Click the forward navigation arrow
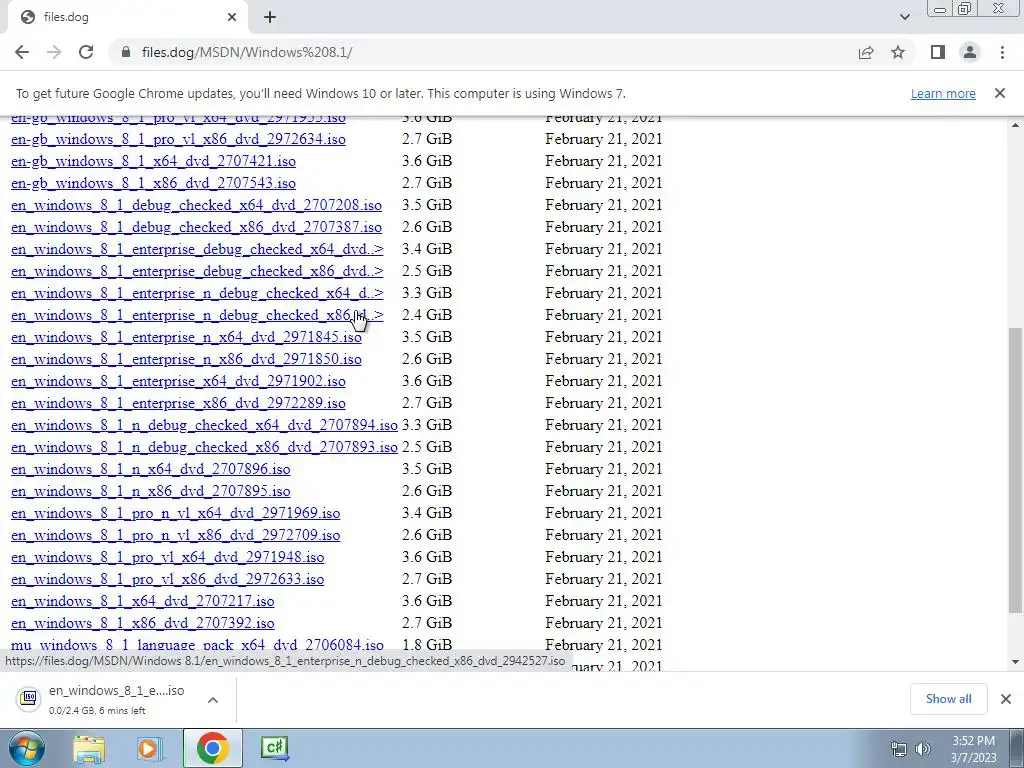This screenshot has width=1024, height=768. tap(54, 52)
